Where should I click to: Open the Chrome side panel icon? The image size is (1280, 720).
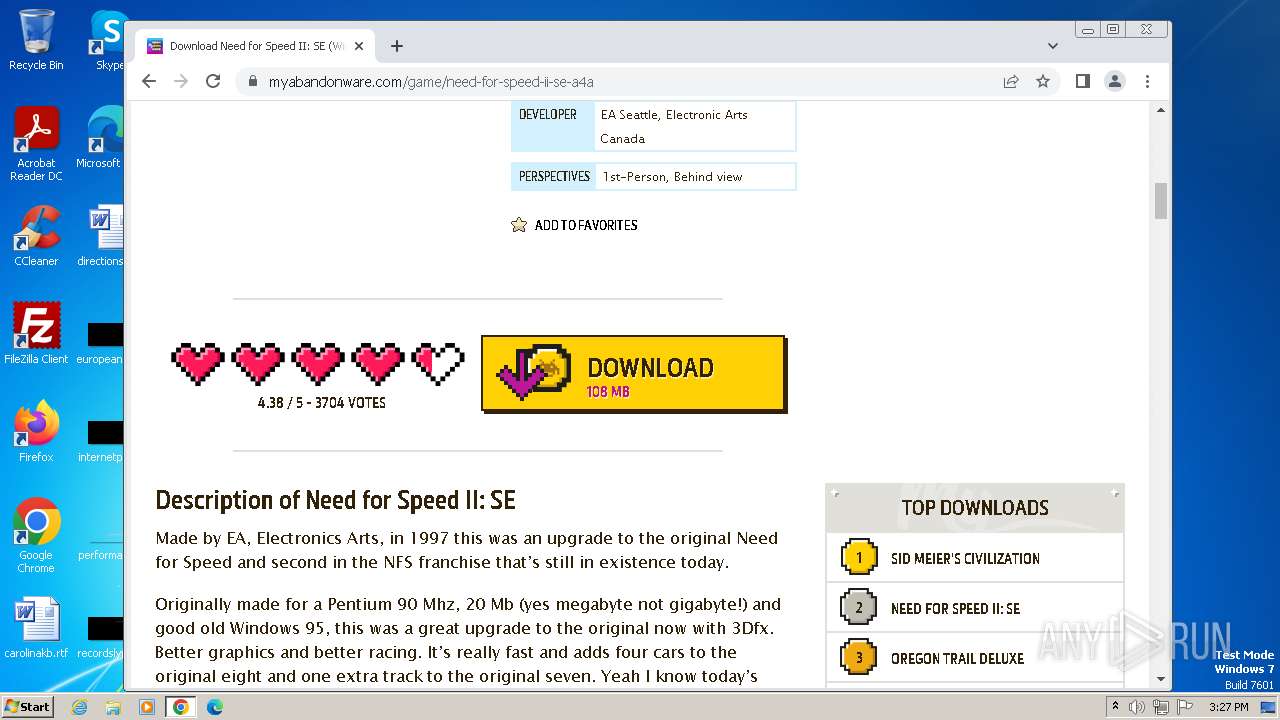click(1082, 81)
